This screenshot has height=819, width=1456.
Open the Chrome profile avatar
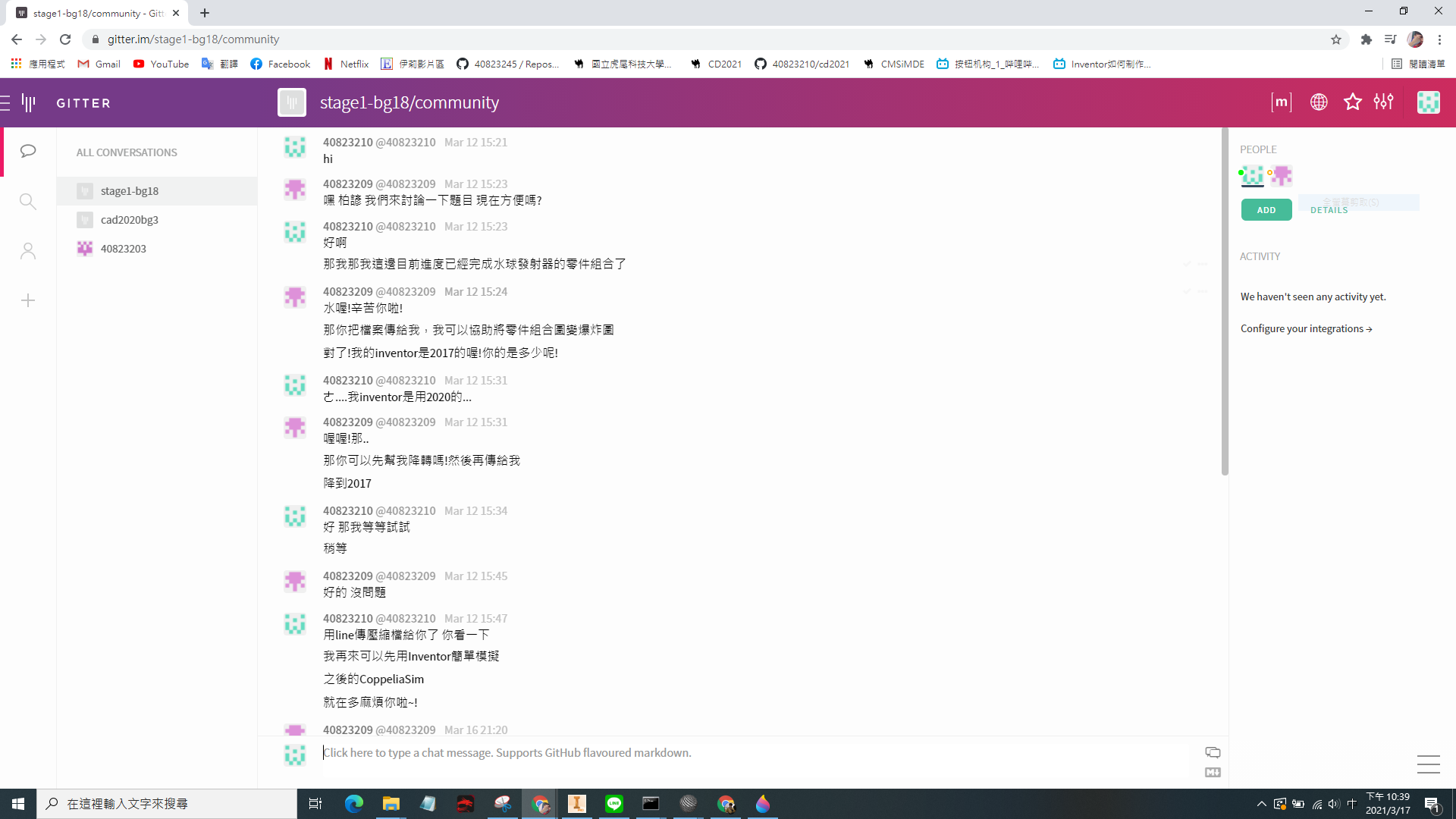coord(1415,39)
